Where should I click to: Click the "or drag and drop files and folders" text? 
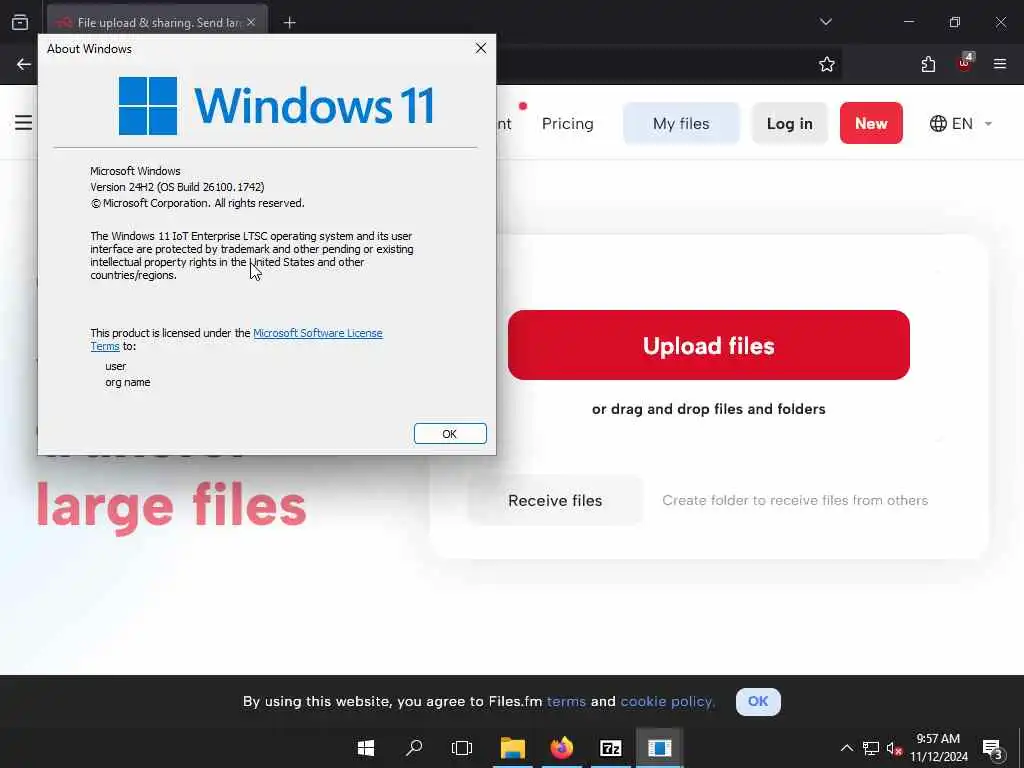click(709, 409)
